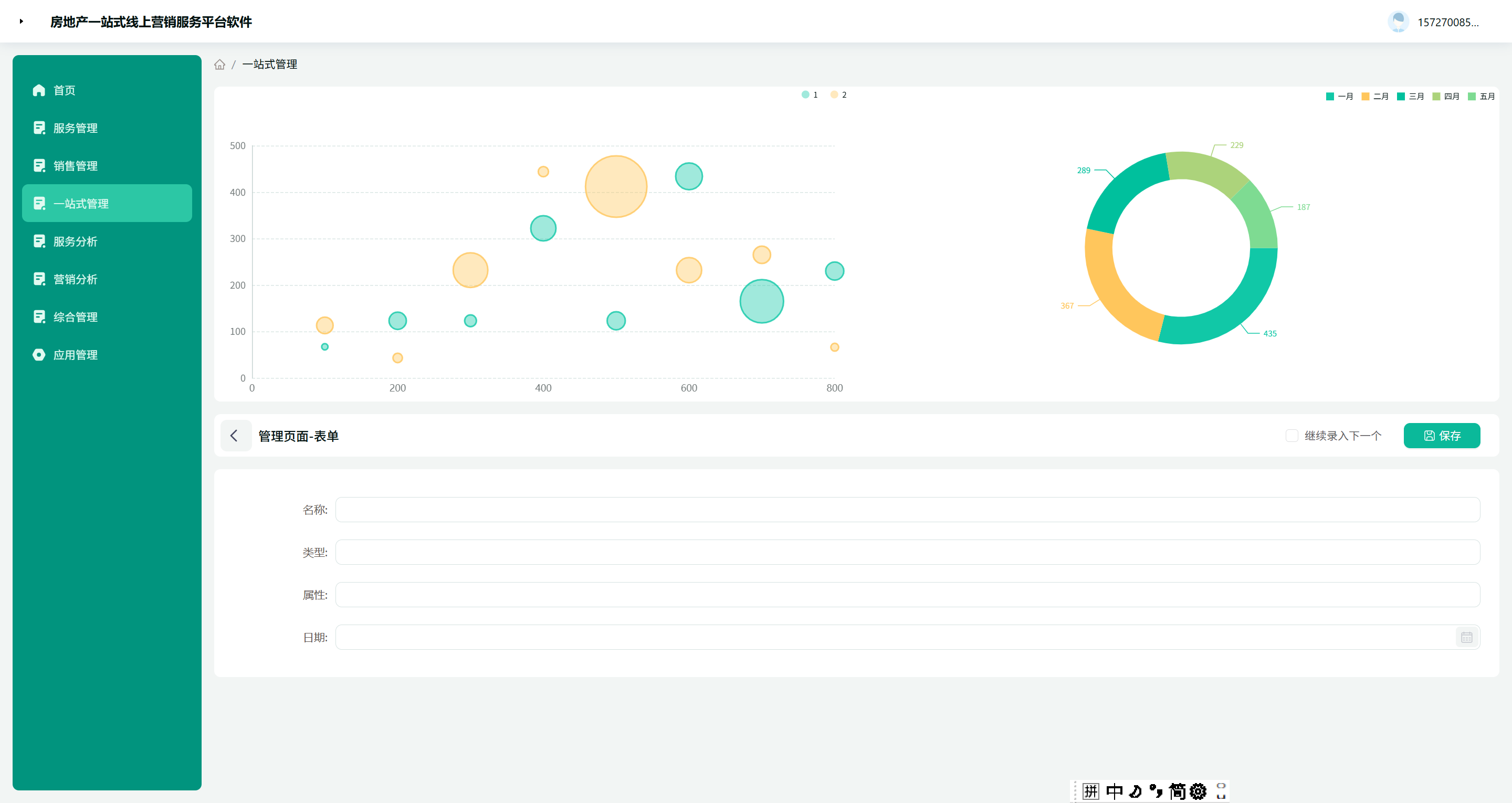
Task: Collapse the sidebar with the triangle icon
Action: [21, 21]
